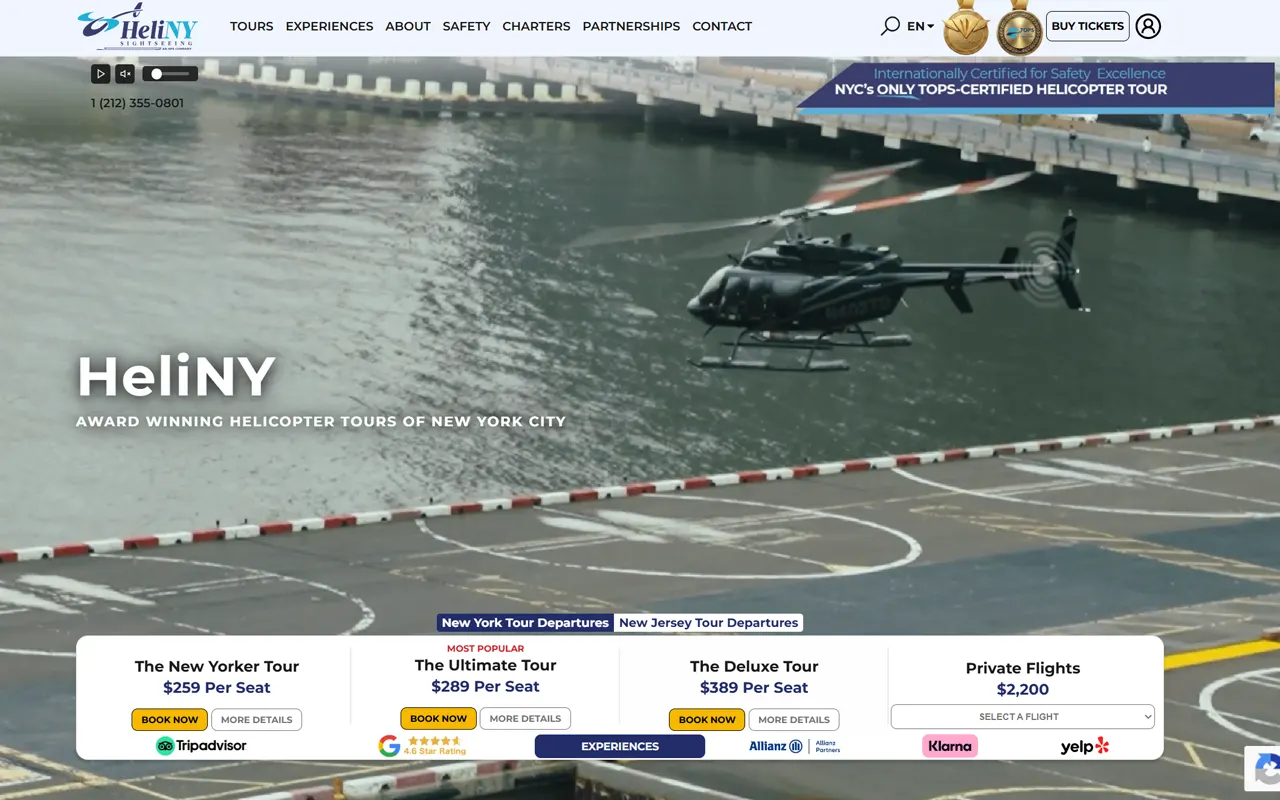The width and height of the screenshot is (1280, 800).
Task: Click the HeliNY Sightseeing logo
Action: pyautogui.click(x=138, y=27)
